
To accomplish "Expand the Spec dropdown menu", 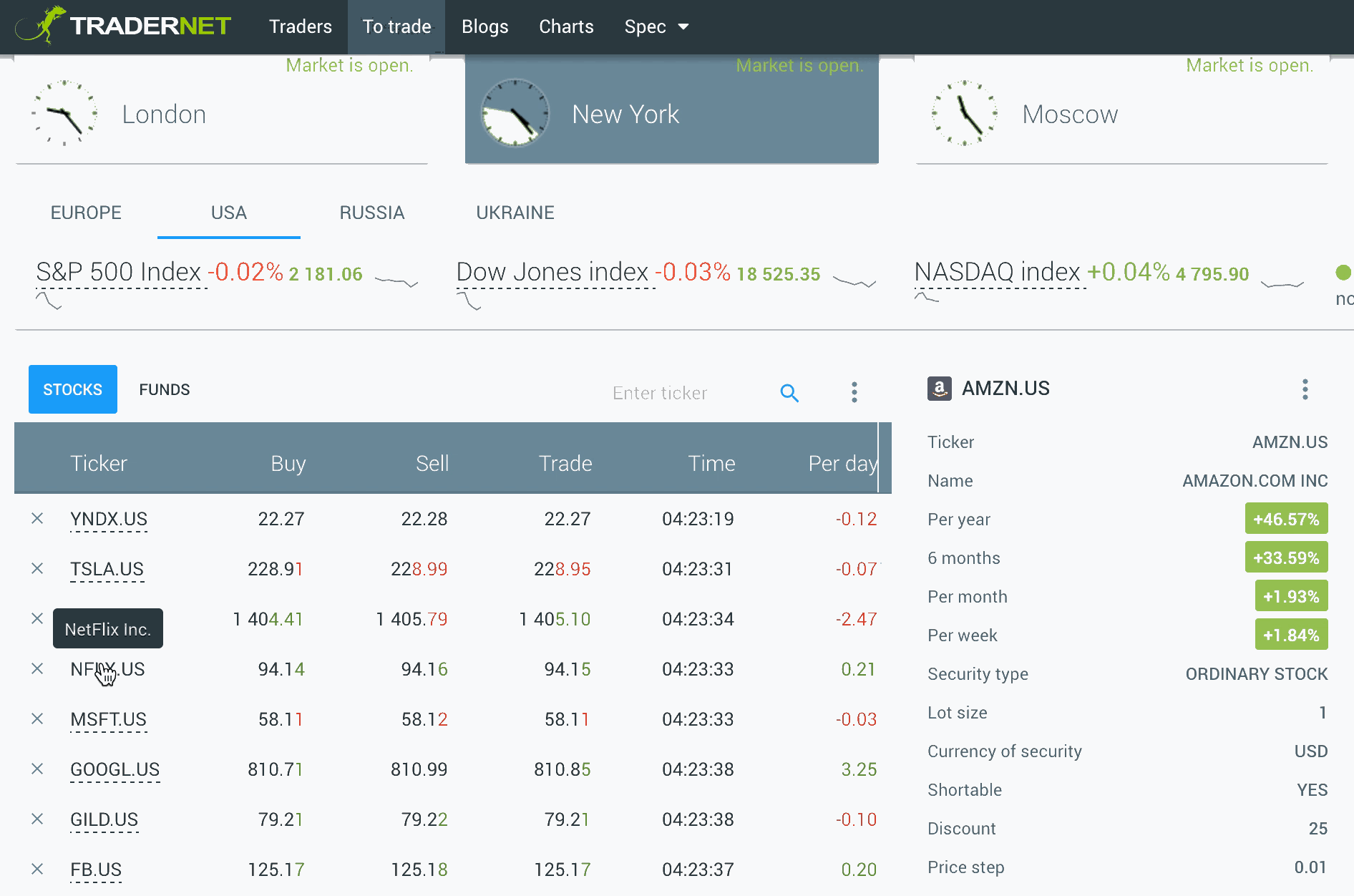I will 656,26.
